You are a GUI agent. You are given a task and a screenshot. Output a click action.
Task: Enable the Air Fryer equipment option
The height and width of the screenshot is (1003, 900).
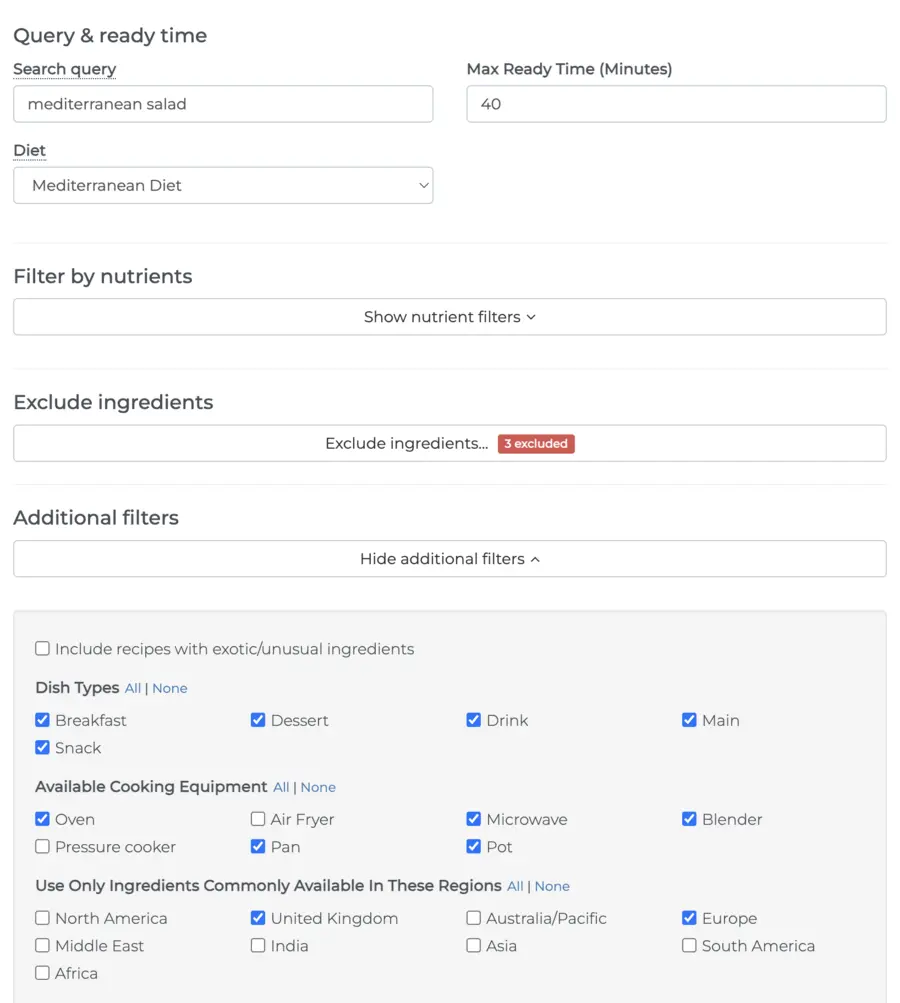coord(258,819)
